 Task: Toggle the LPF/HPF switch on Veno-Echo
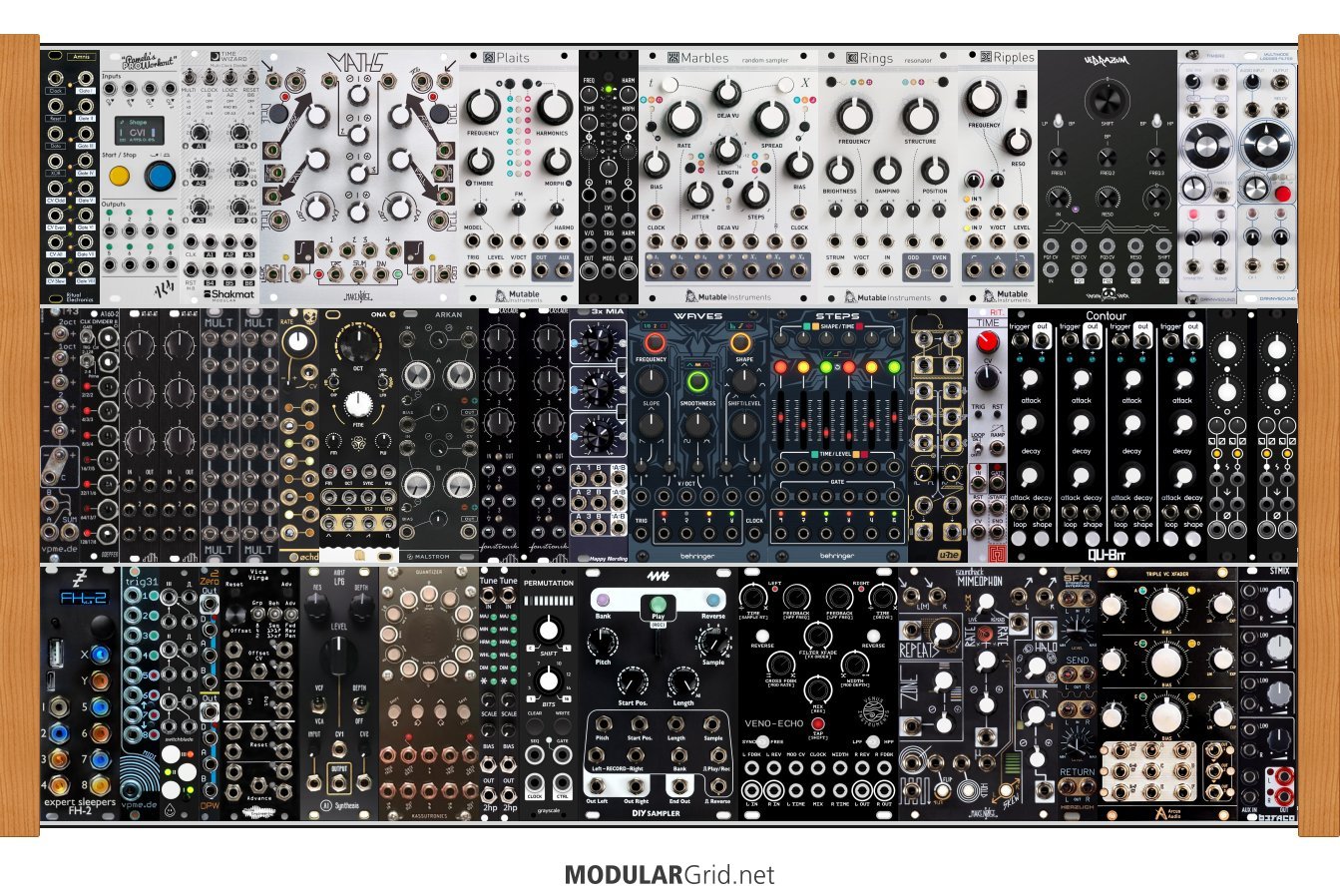871,741
